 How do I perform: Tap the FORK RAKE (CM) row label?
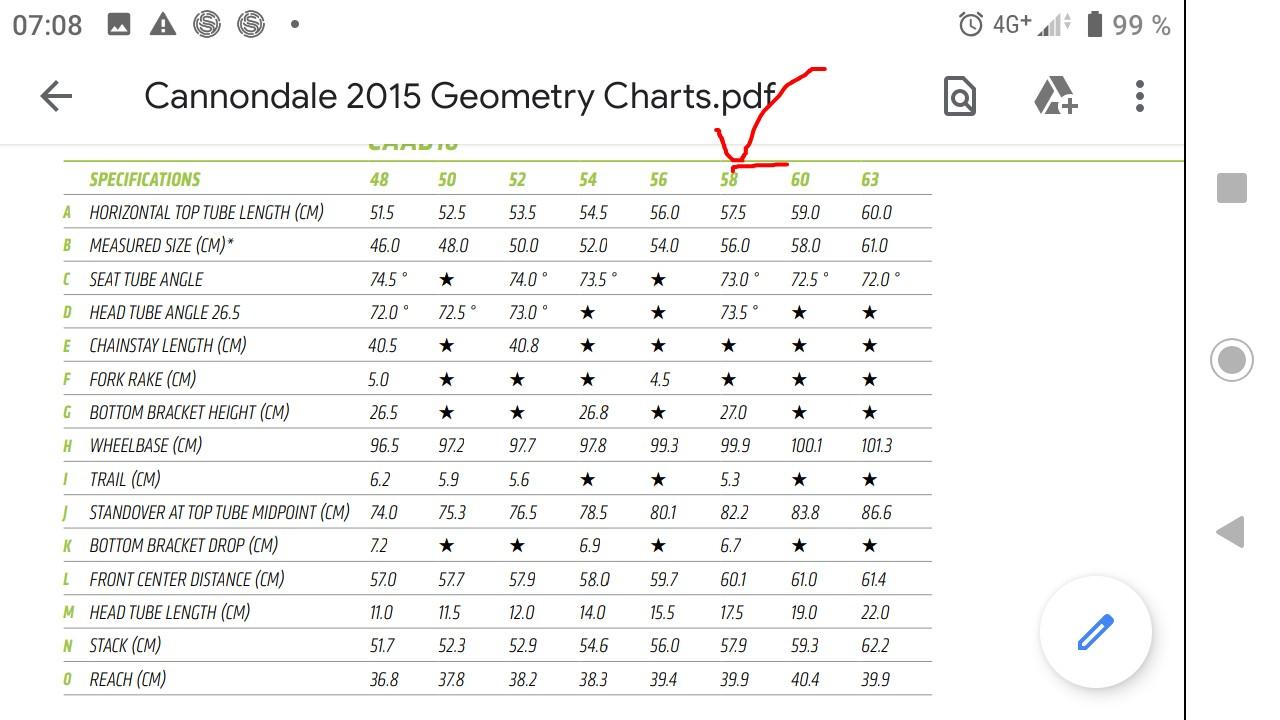point(142,379)
